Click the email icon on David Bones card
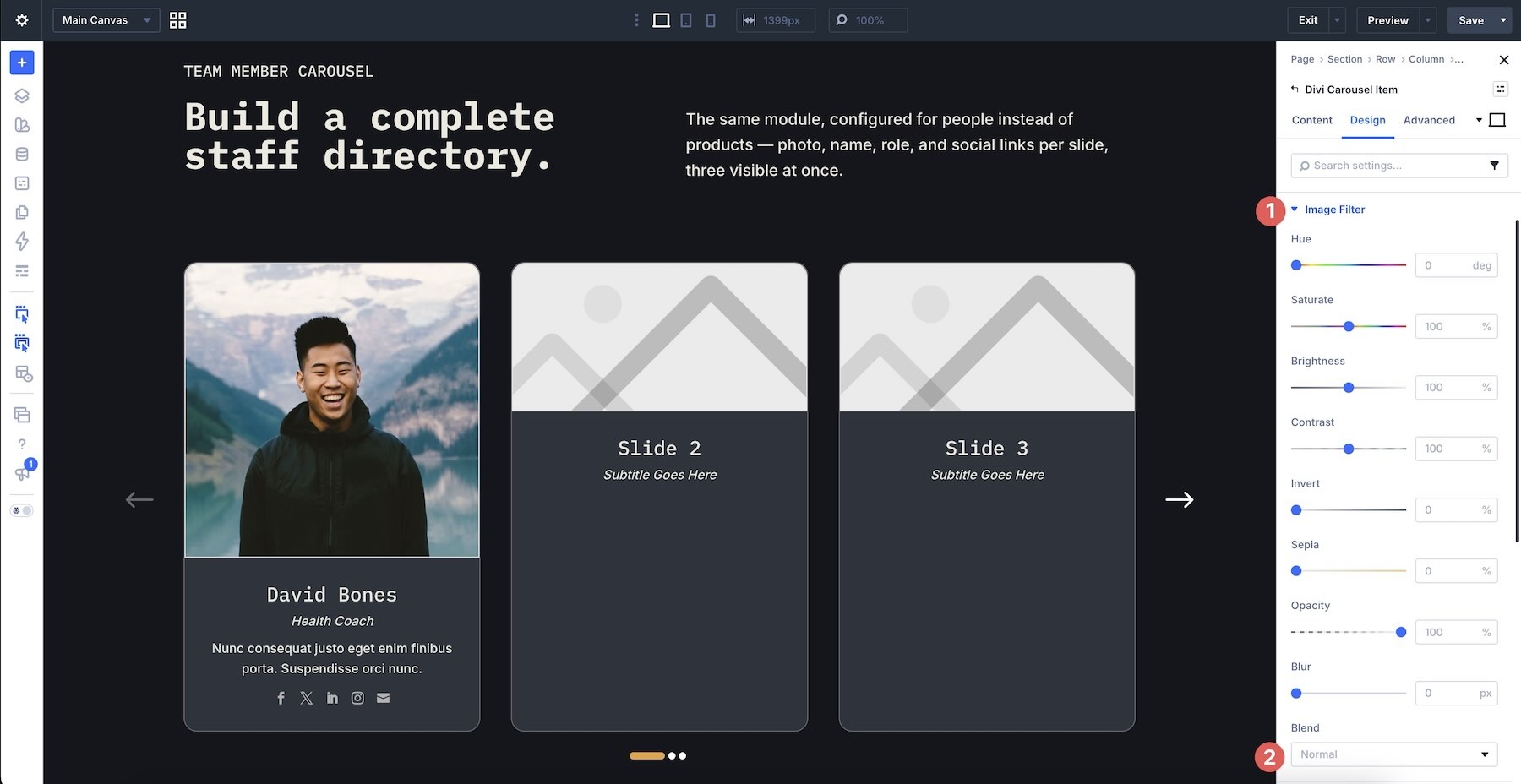 (383, 698)
